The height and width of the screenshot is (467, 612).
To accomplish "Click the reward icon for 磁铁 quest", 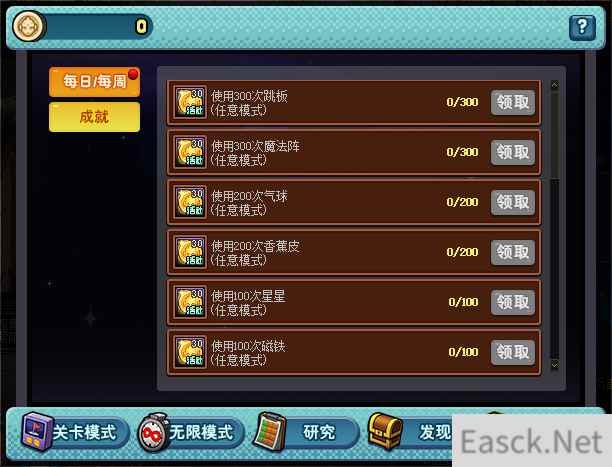I will (x=190, y=352).
